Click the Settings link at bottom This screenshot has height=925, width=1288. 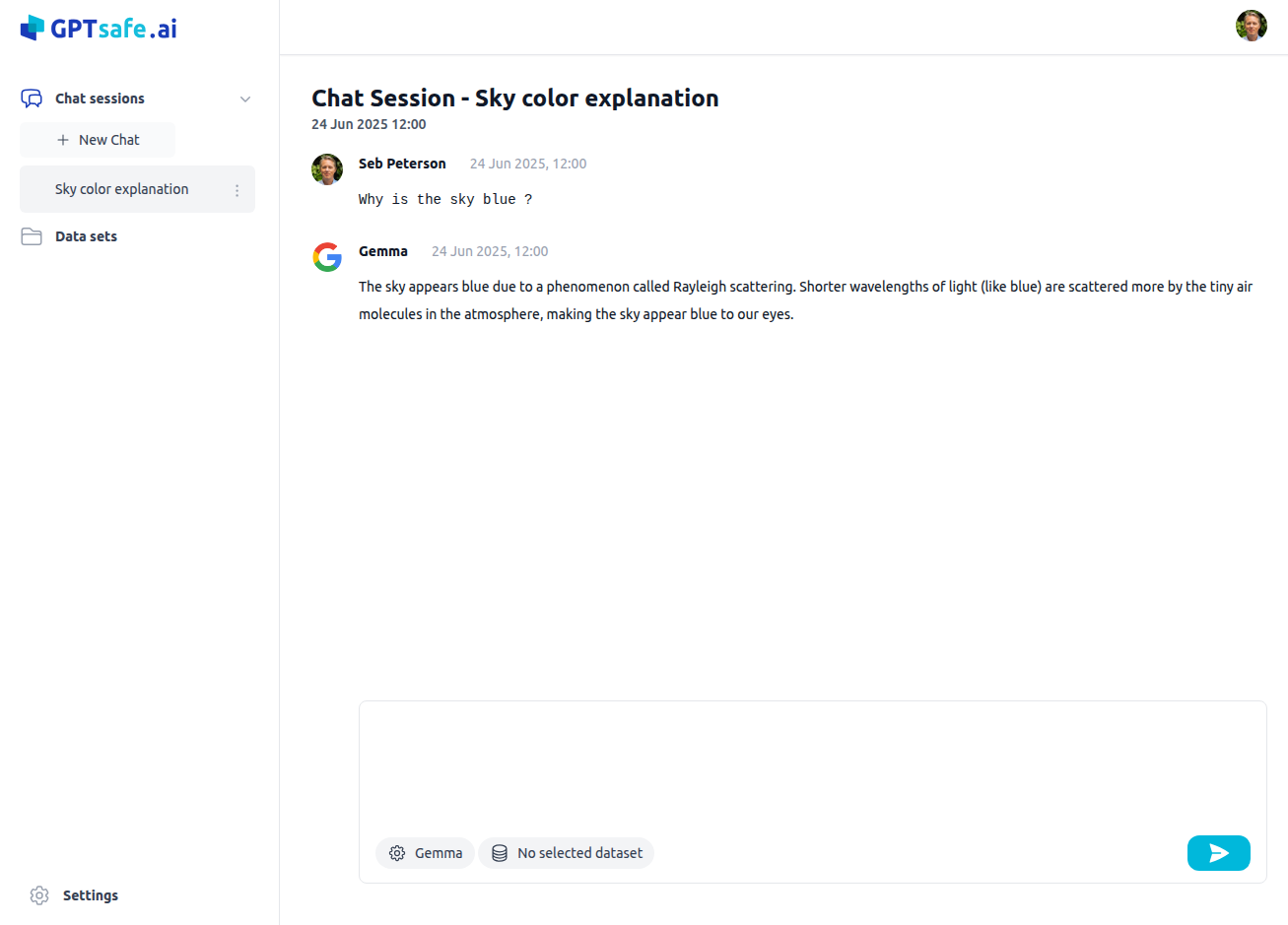(91, 895)
